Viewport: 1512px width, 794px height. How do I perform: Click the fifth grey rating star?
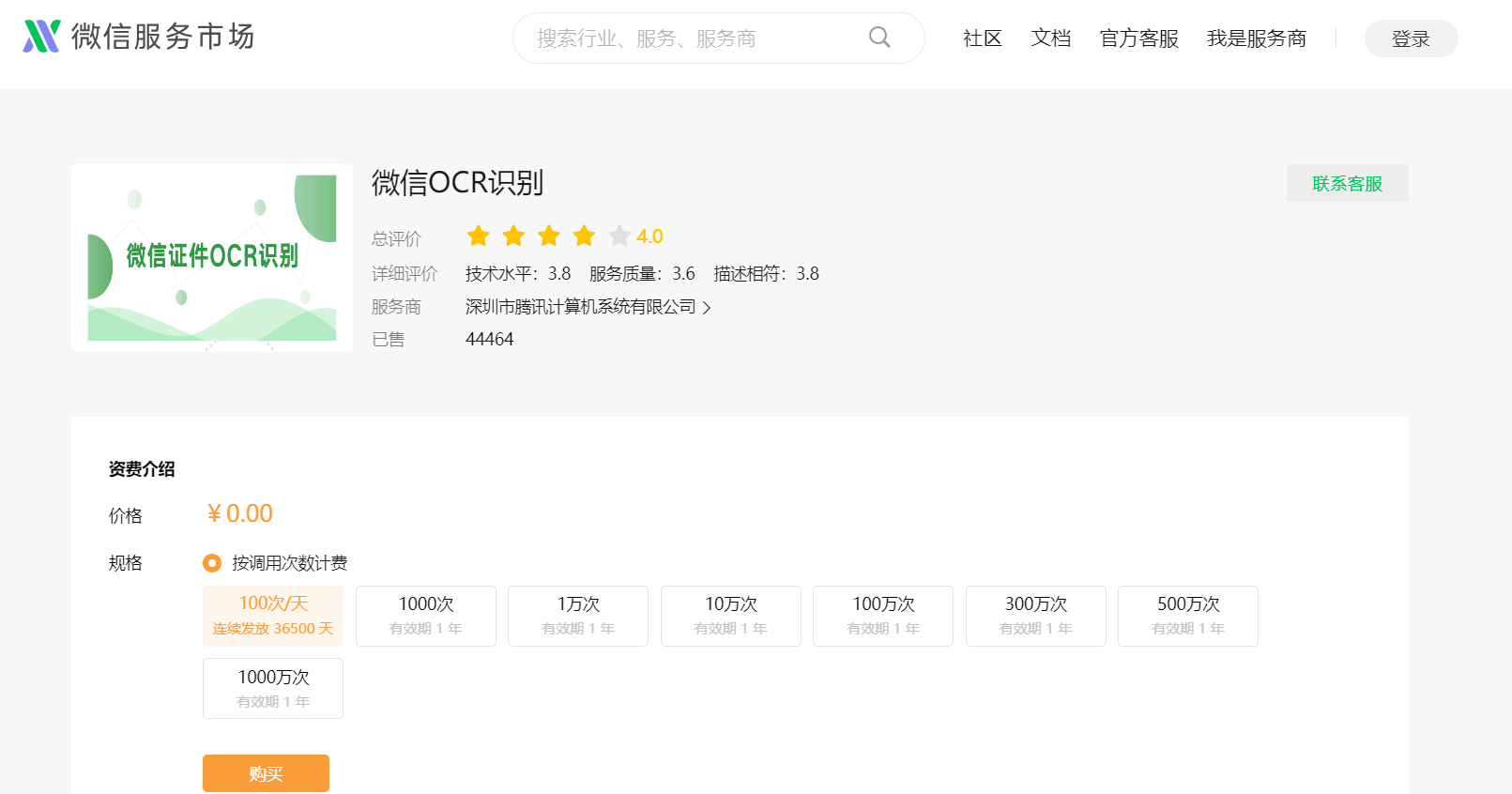(x=619, y=236)
